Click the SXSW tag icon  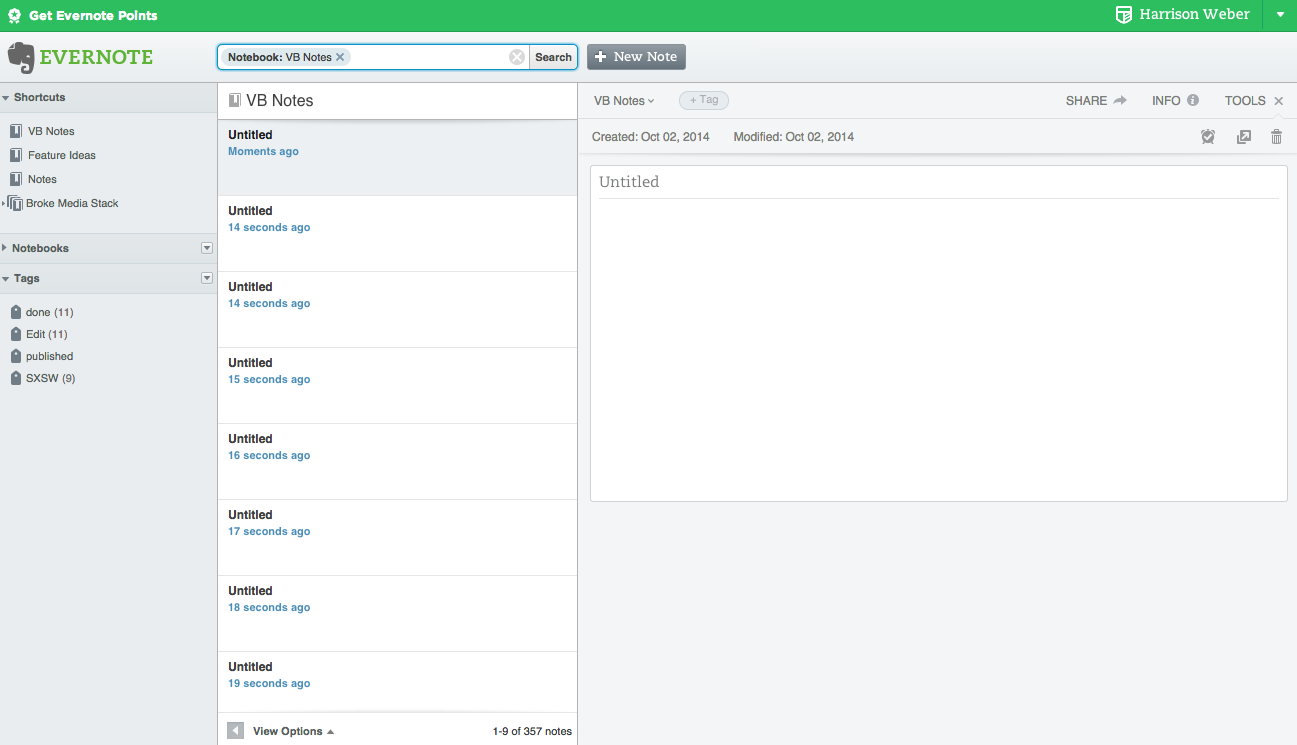[x=16, y=378]
